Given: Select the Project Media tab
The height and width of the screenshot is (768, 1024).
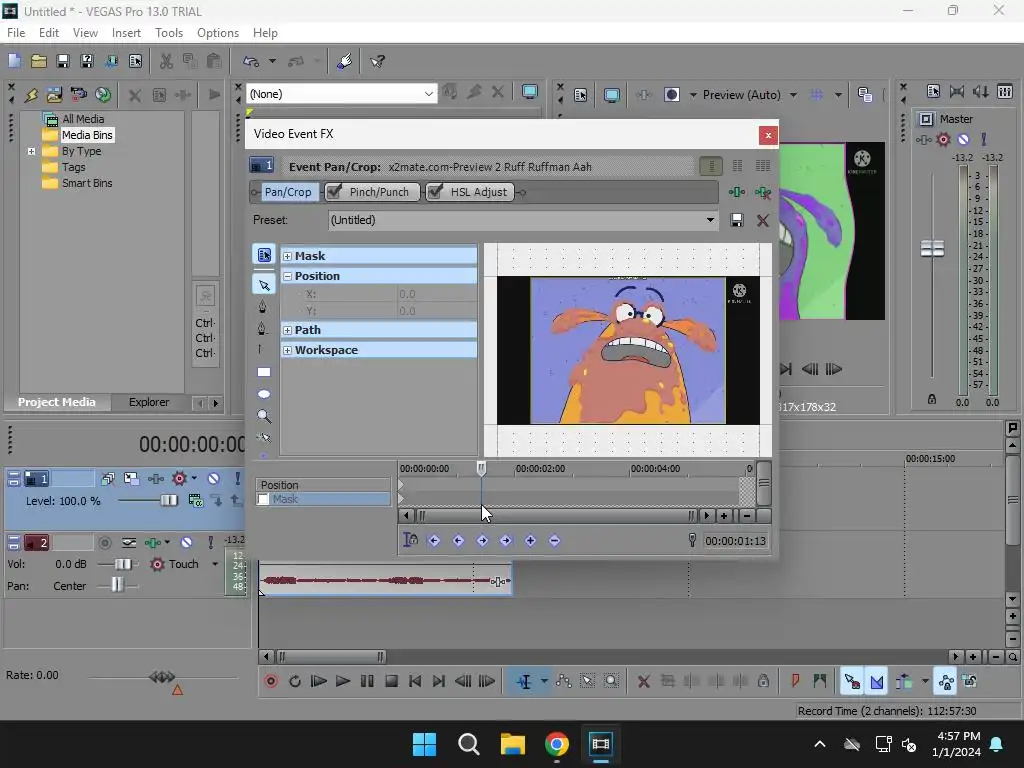Looking at the screenshot, I should 57,402.
